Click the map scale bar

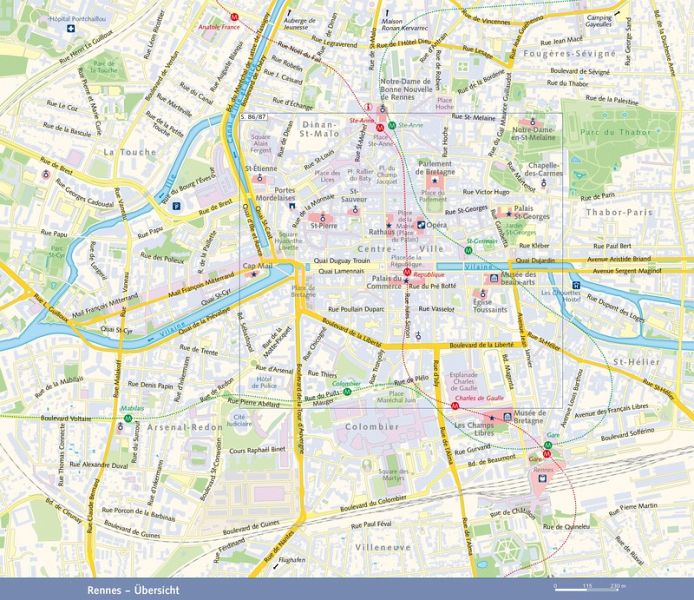(x=586, y=589)
